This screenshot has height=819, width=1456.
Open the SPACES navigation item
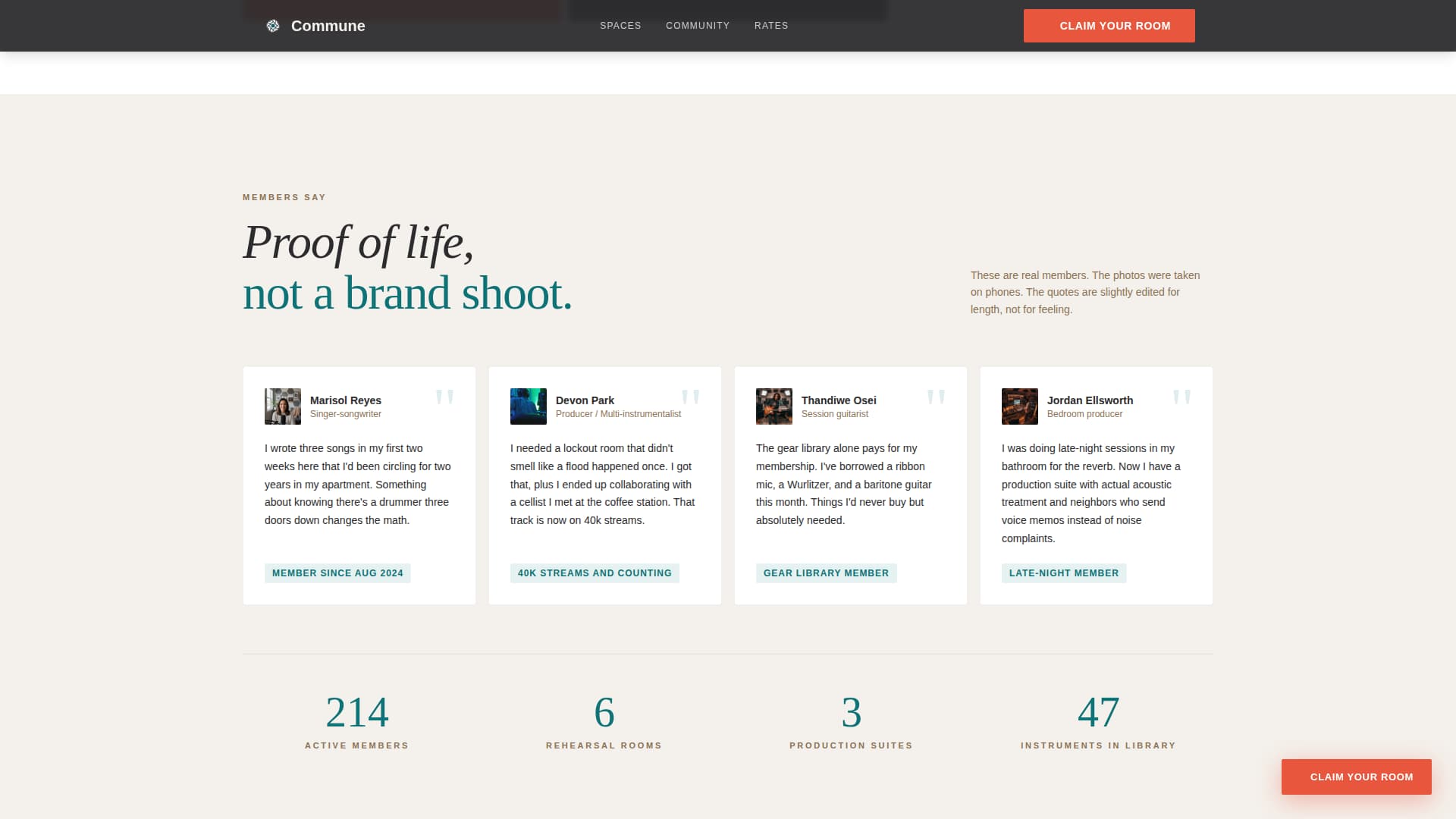[620, 25]
